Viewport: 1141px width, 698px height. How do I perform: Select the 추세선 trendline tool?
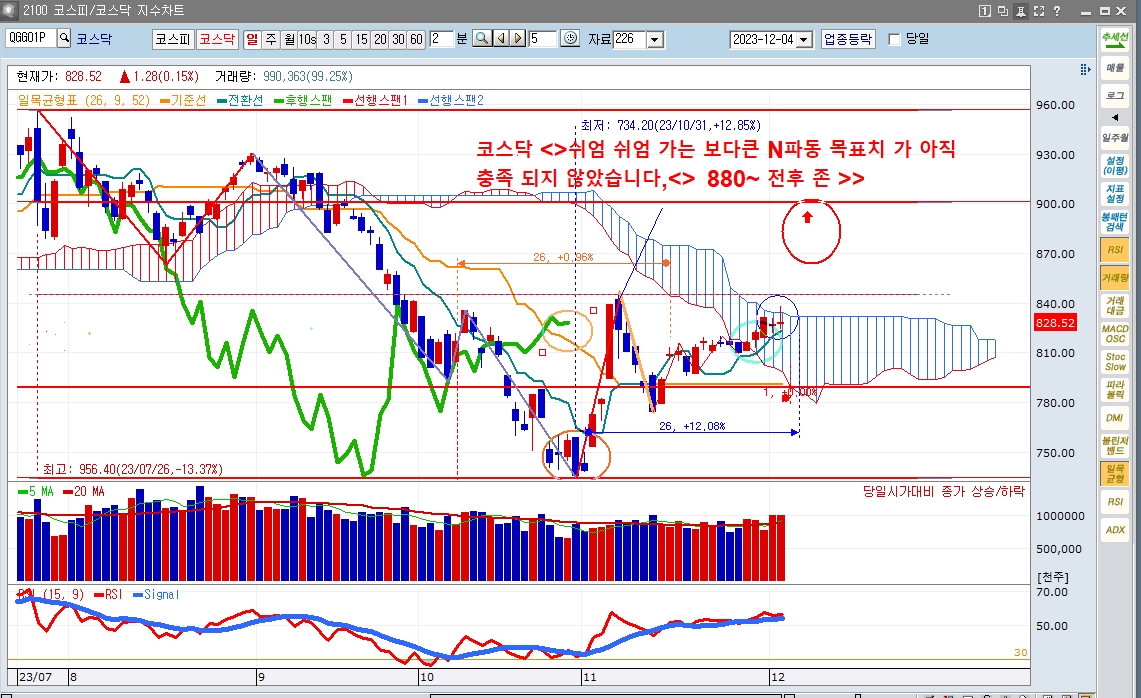pyautogui.click(x=1115, y=40)
